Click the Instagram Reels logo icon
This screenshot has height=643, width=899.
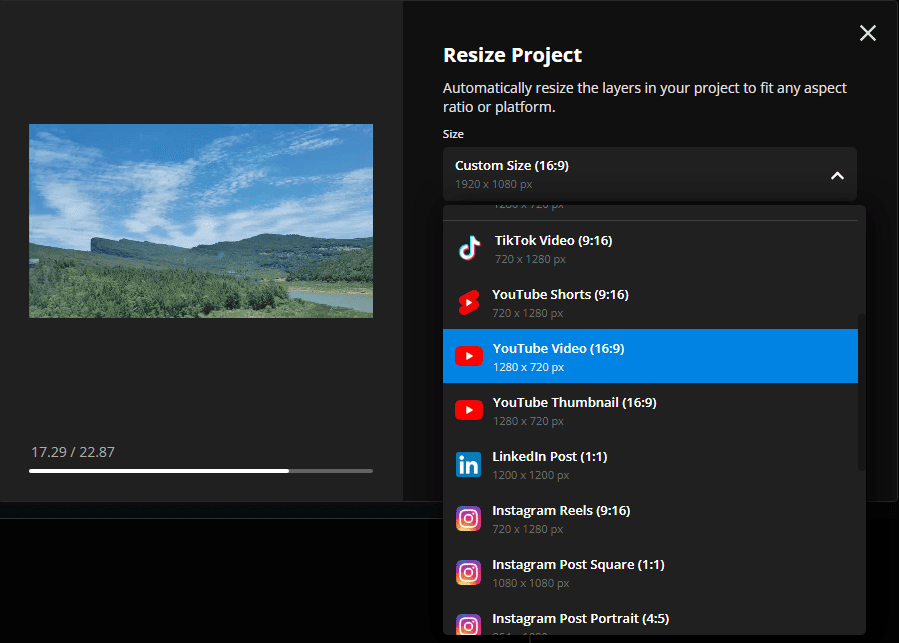468,519
